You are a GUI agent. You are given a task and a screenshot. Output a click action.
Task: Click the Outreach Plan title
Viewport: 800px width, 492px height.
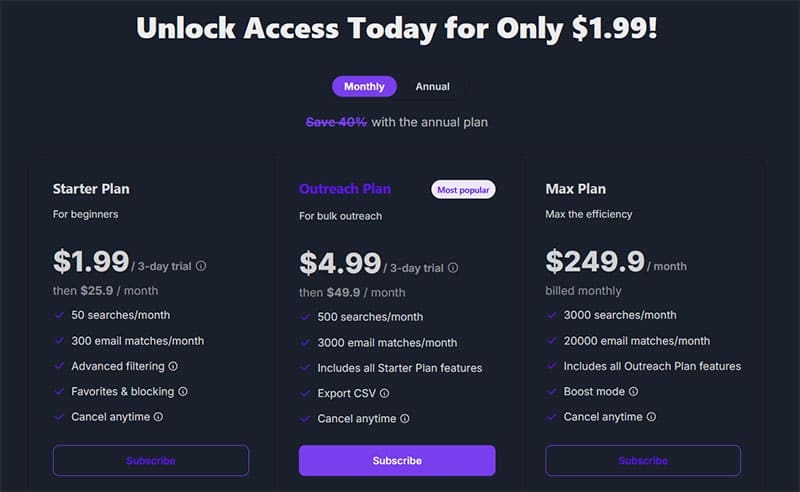345,189
